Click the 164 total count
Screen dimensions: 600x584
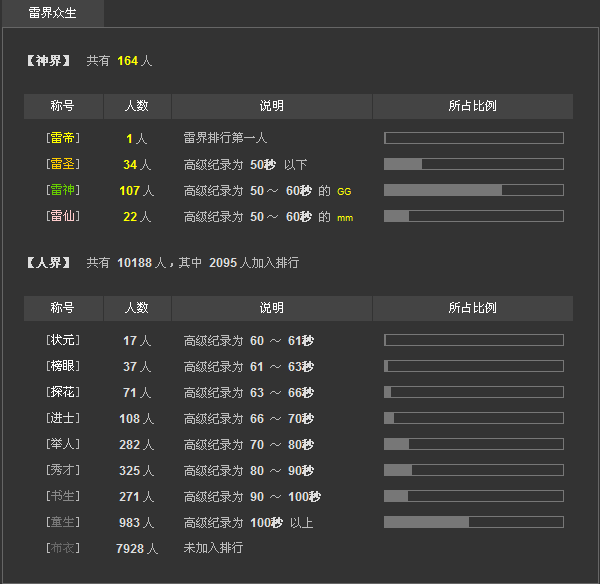(127, 61)
